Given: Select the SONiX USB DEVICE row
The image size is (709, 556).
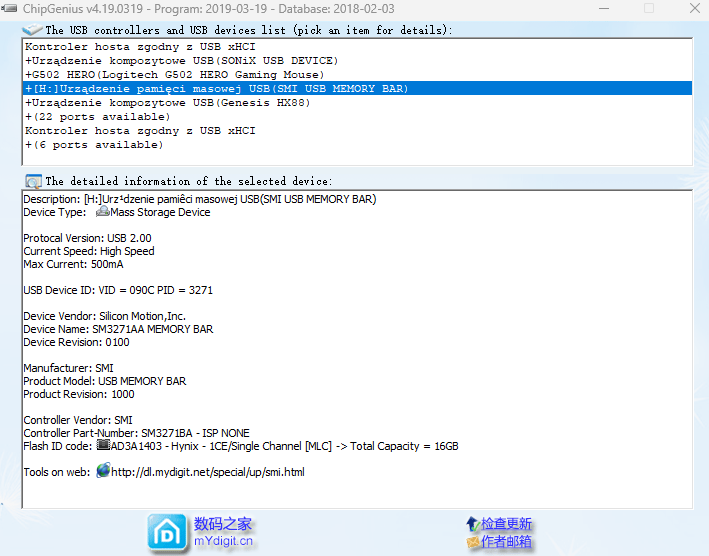Looking at the screenshot, I should (x=357, y=61).
